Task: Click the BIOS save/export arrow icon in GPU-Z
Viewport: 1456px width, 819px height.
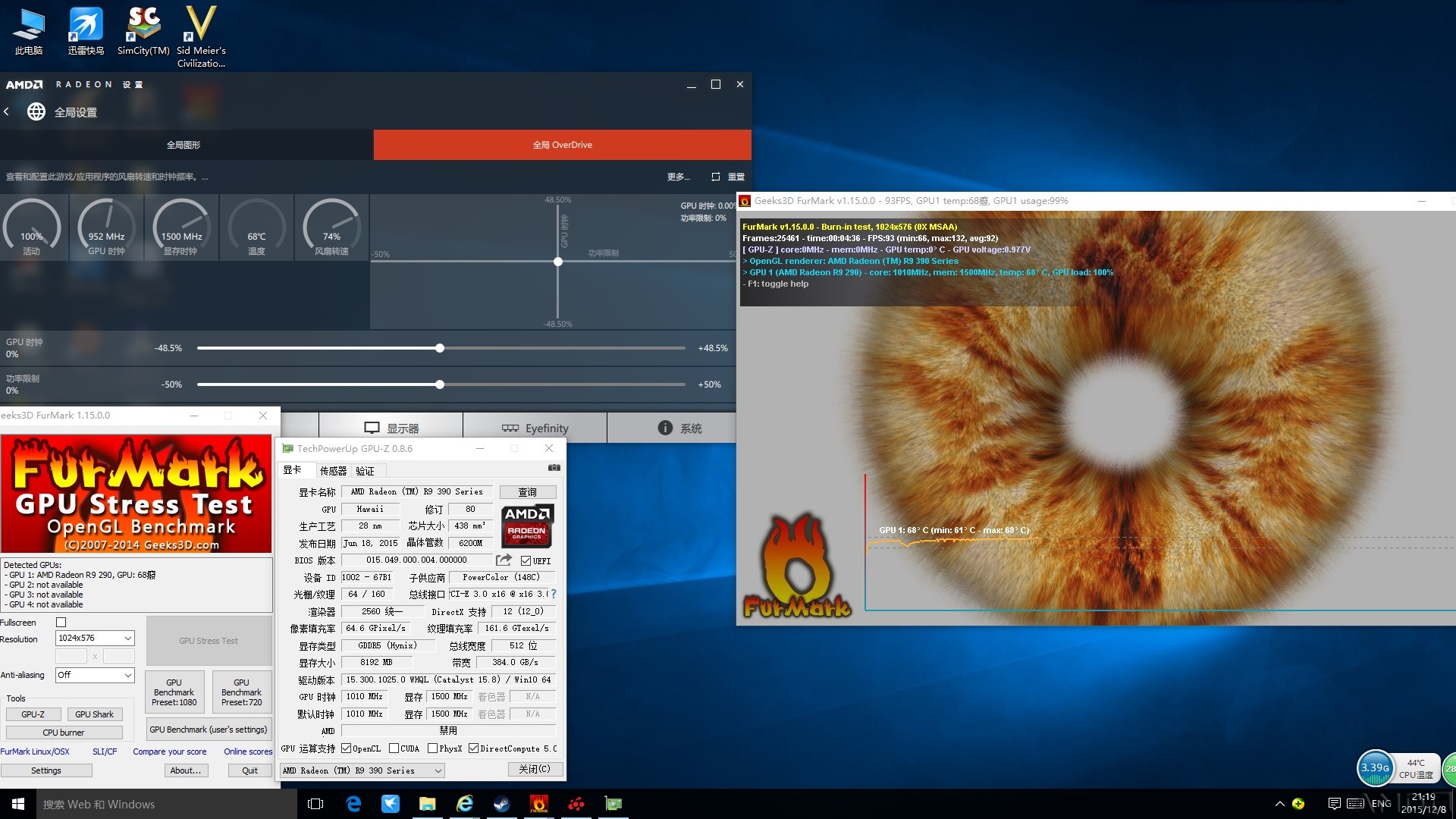Action: [x=504, y=560]
